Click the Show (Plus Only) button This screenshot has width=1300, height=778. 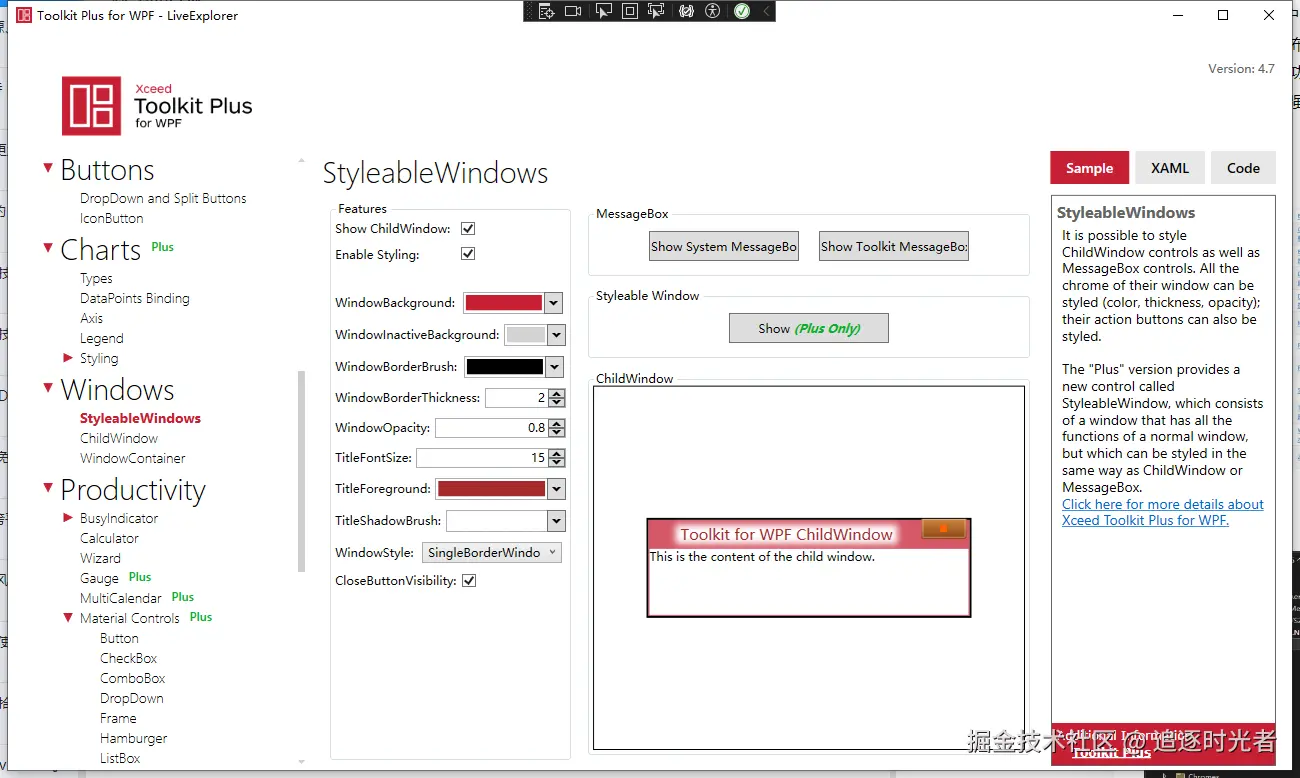809,328
